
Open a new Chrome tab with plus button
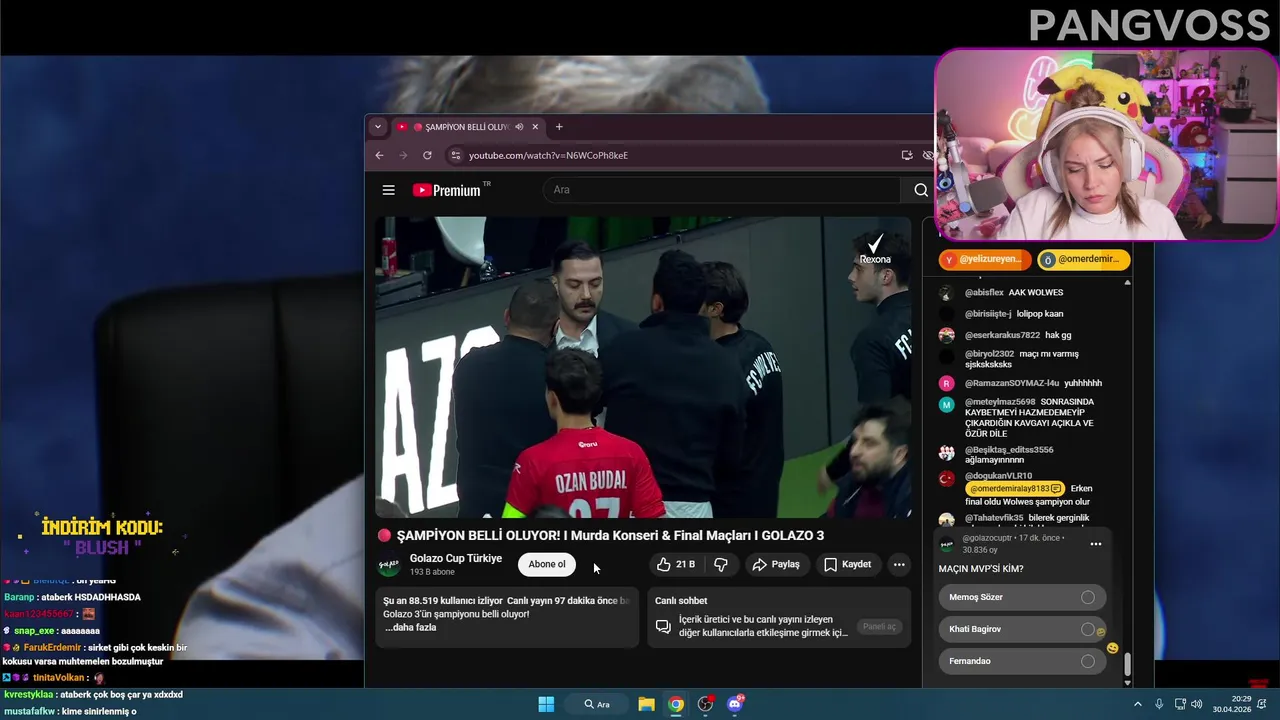click(x=559, y=127)
